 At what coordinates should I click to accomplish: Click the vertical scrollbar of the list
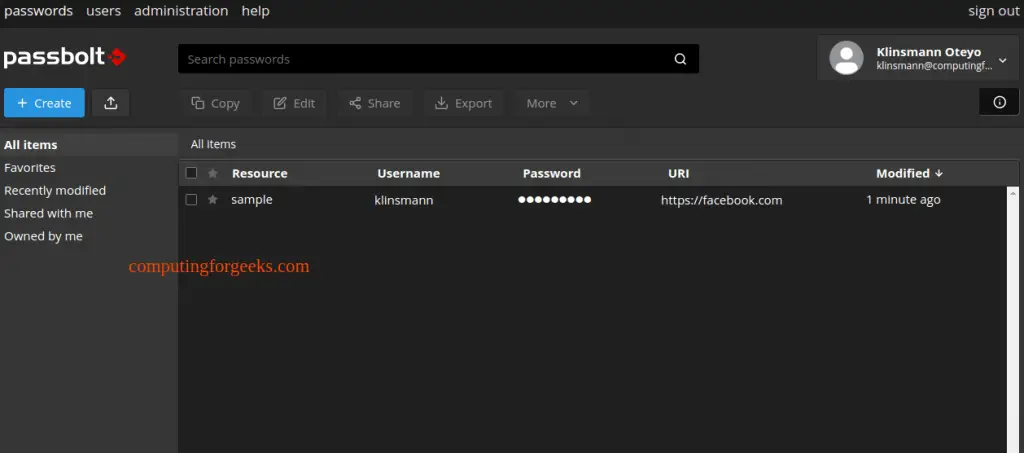(x=1013, y=320)
